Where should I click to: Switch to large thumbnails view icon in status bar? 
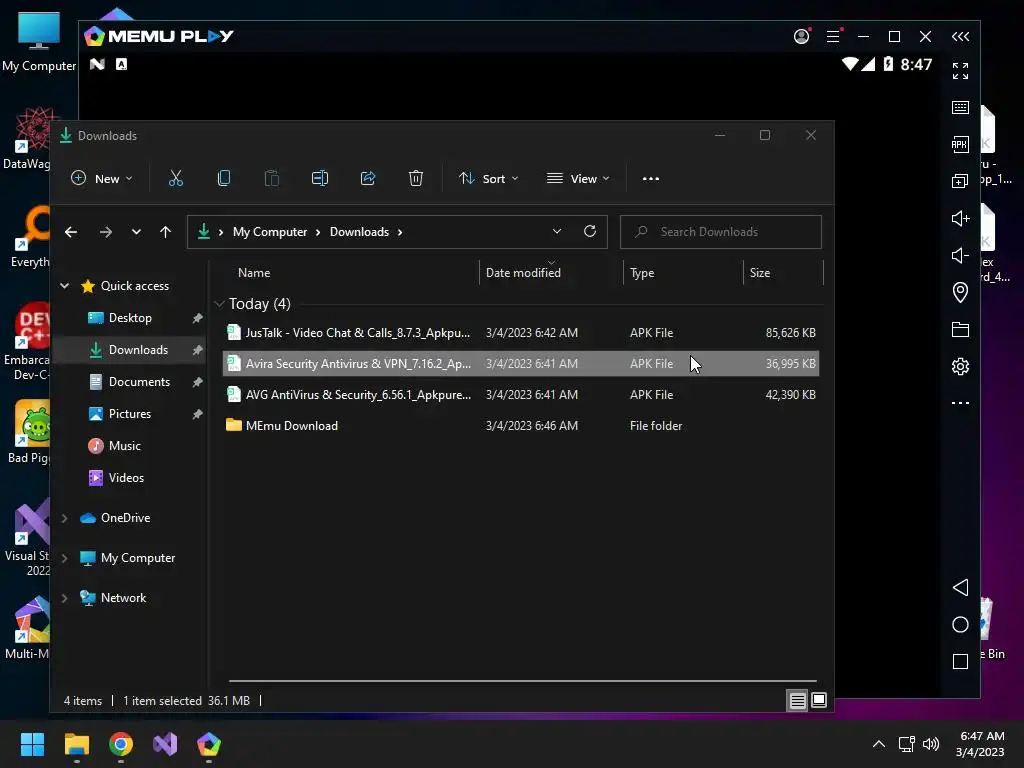(x=818, y=701)
